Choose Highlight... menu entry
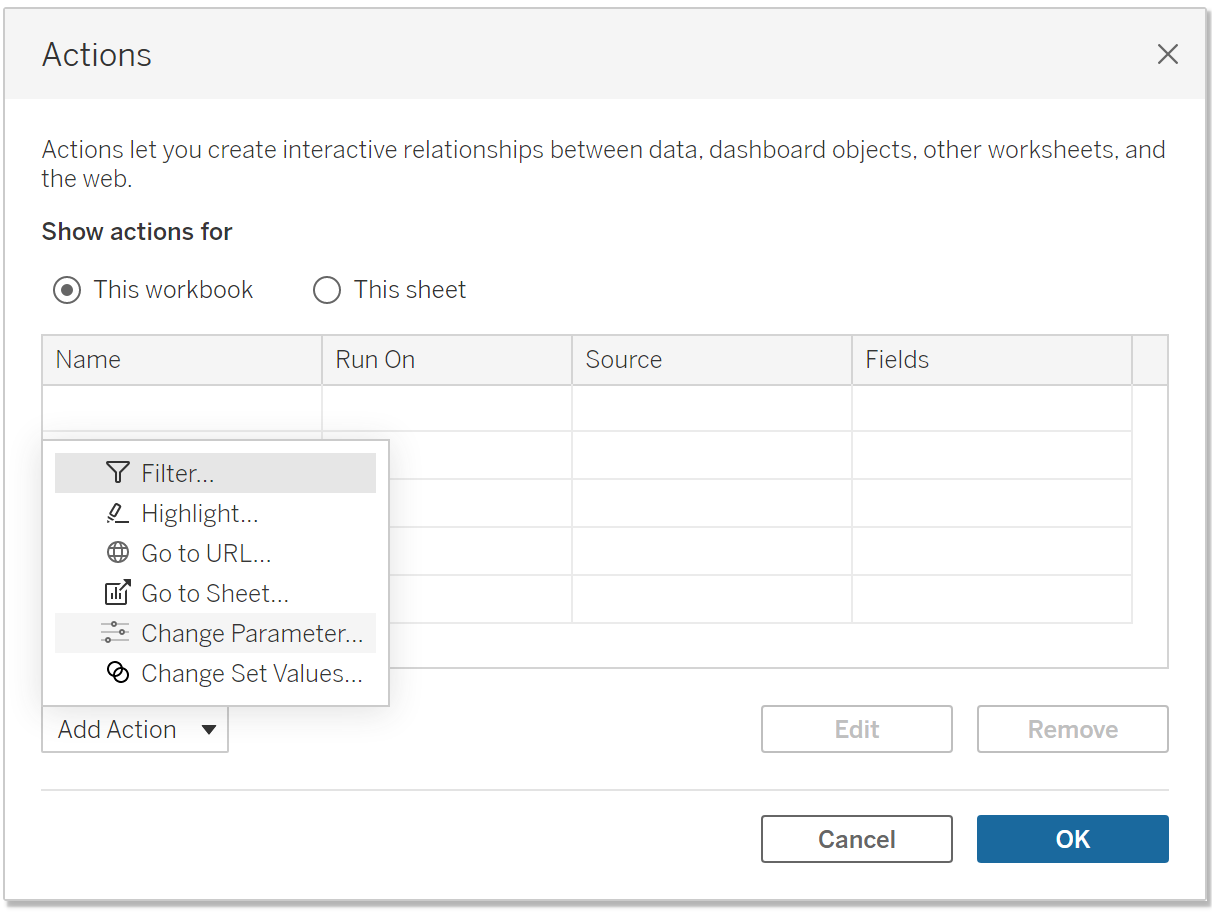 coord(200,514)
